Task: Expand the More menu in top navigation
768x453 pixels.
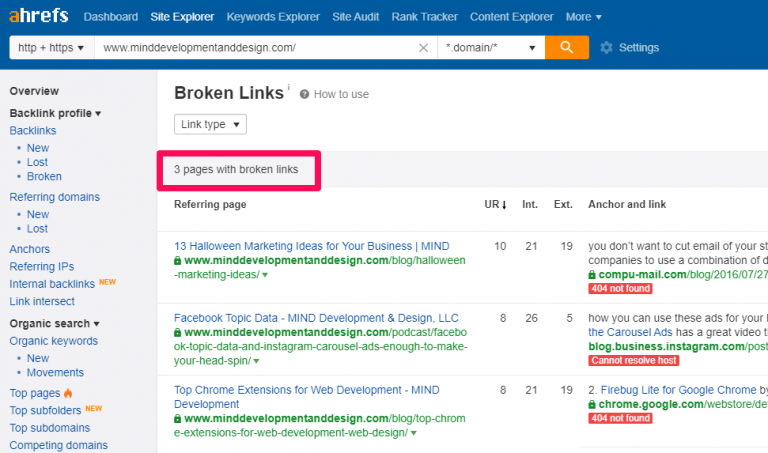Action: click(583, 17)
